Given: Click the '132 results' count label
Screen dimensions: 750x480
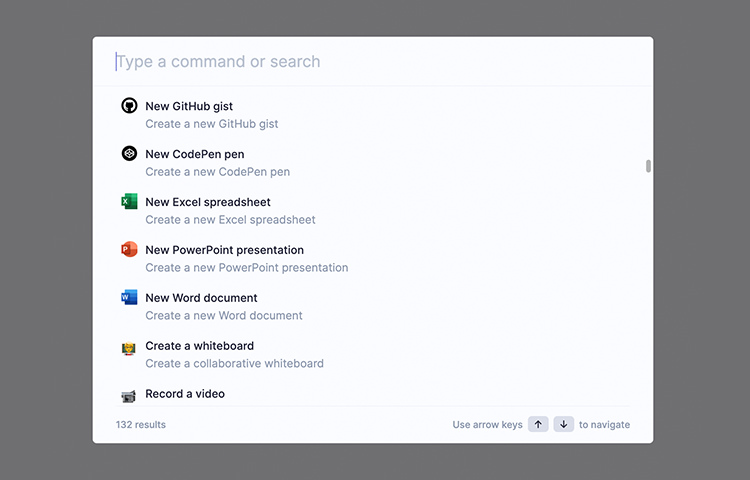Looking at the screenshot, I should click(x=141, y=425).
